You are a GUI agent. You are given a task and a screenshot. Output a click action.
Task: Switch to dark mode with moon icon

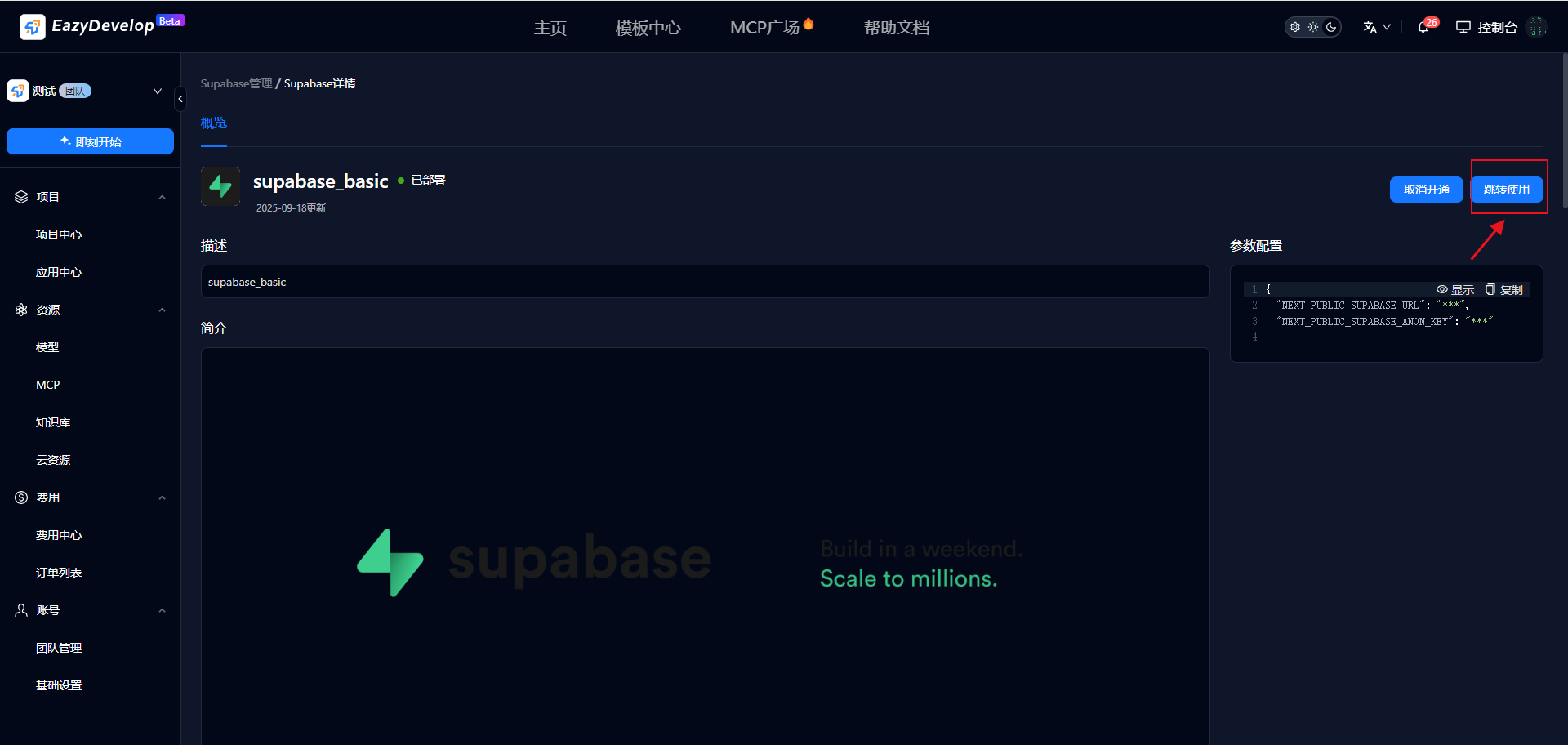coord(1331,27)
